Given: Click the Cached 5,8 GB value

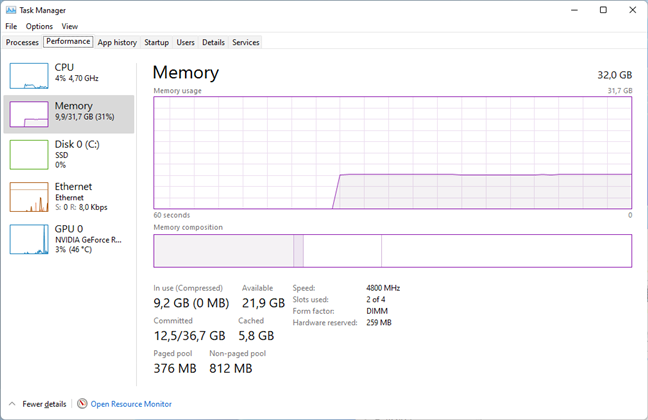Looking at the screenshot, I should [256, 336].
